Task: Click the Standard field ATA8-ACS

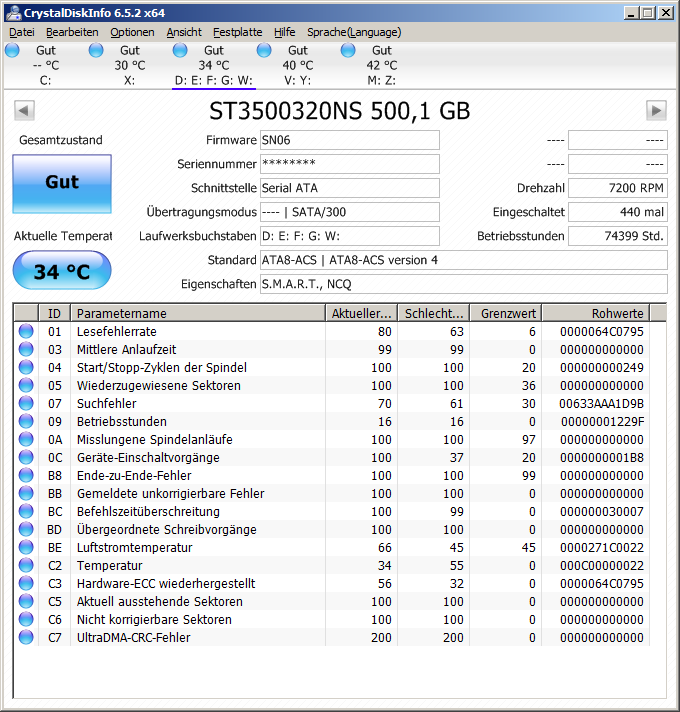Action: click(x=463, y=260)
